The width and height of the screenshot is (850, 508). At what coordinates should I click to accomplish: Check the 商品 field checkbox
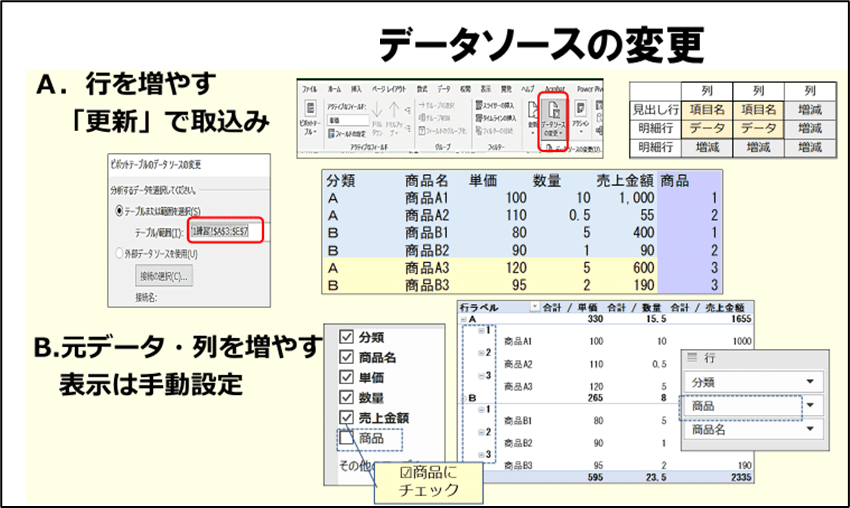pyautogui.click(x=346, y=437)
